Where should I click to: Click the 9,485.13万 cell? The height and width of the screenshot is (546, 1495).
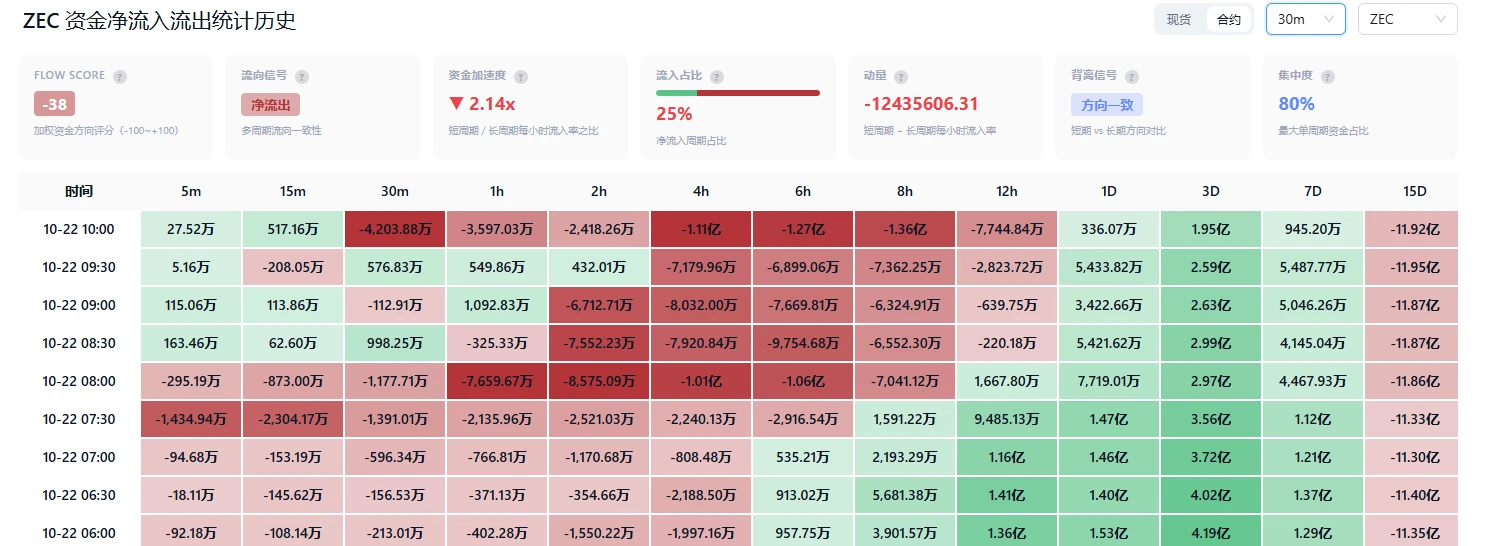click(x=1007, y=419)
